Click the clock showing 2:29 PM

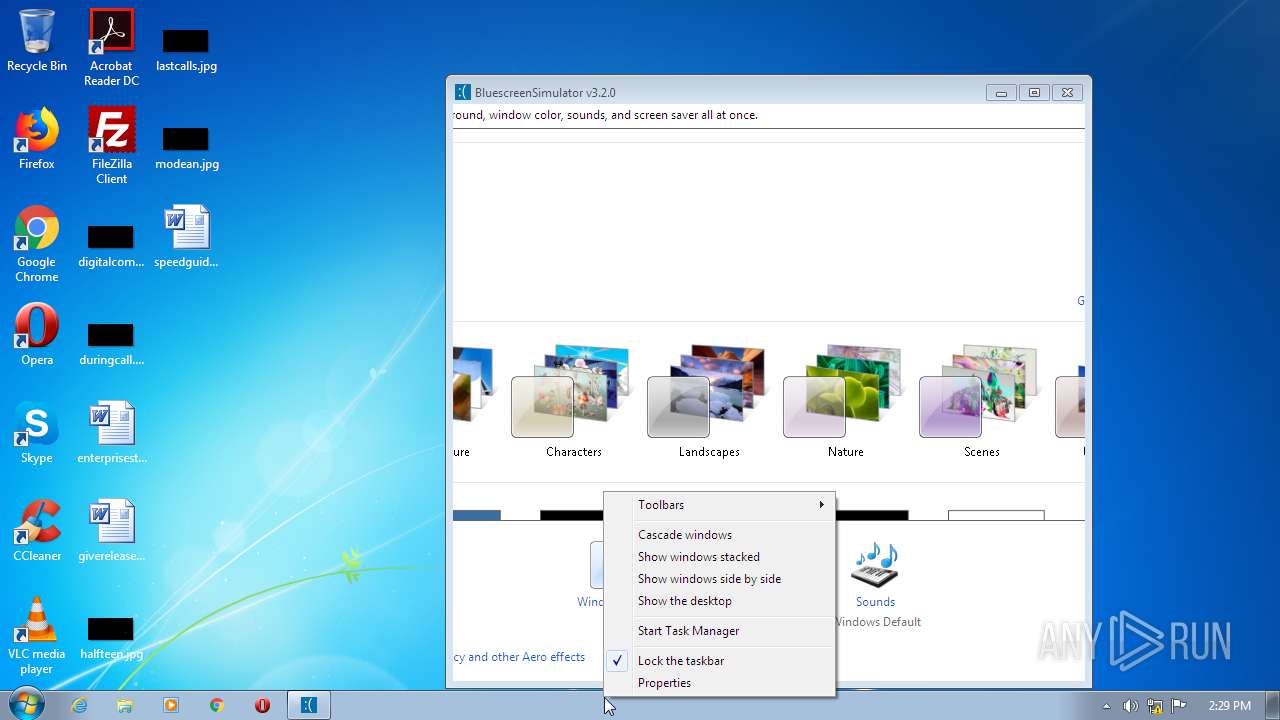click(x=1229, y=705)
